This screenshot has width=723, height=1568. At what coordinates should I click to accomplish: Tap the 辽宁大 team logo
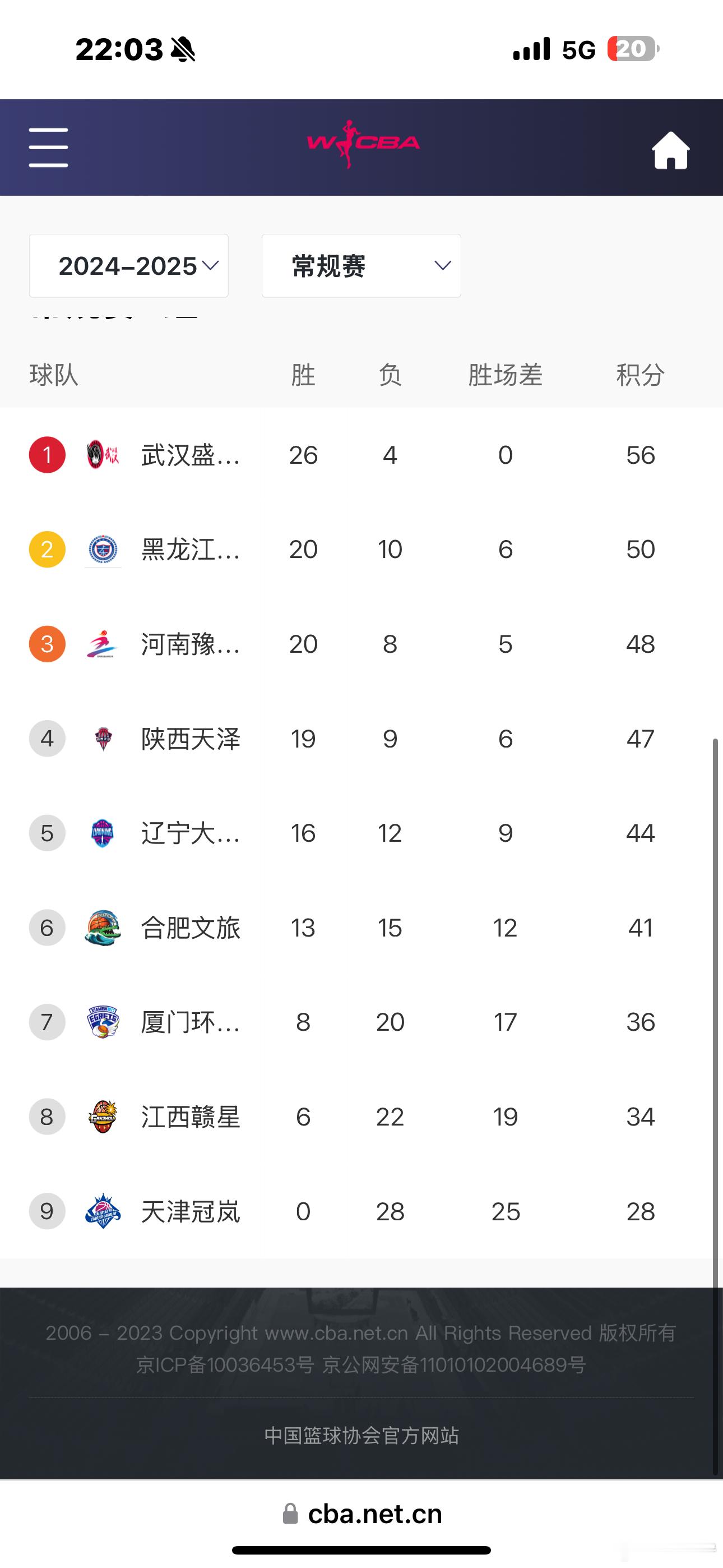(103, 833)
